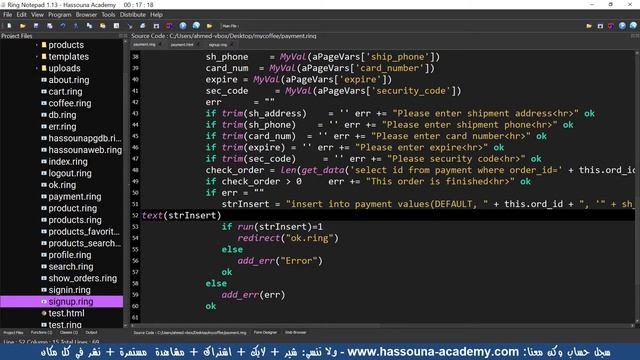The image size is (640, 360).
Task: Expand the uploads folder arrow
Action: [x=37, y=68]
